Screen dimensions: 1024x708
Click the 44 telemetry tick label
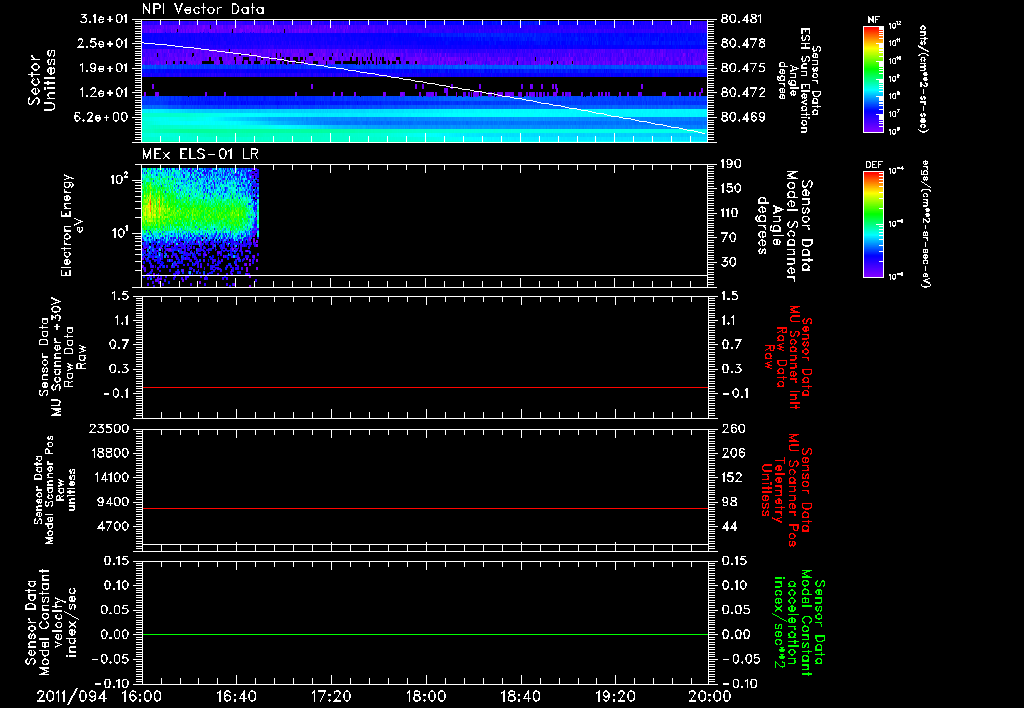(729, 526)
